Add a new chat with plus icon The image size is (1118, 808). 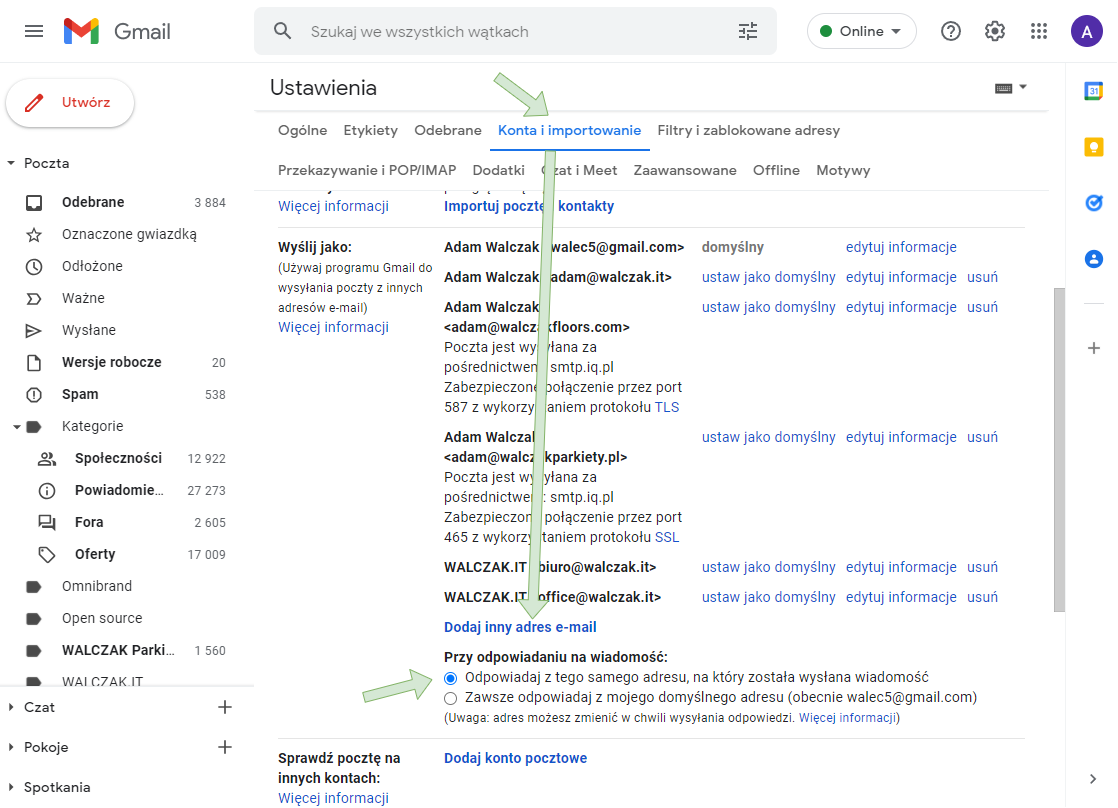(x=225, y=707)
